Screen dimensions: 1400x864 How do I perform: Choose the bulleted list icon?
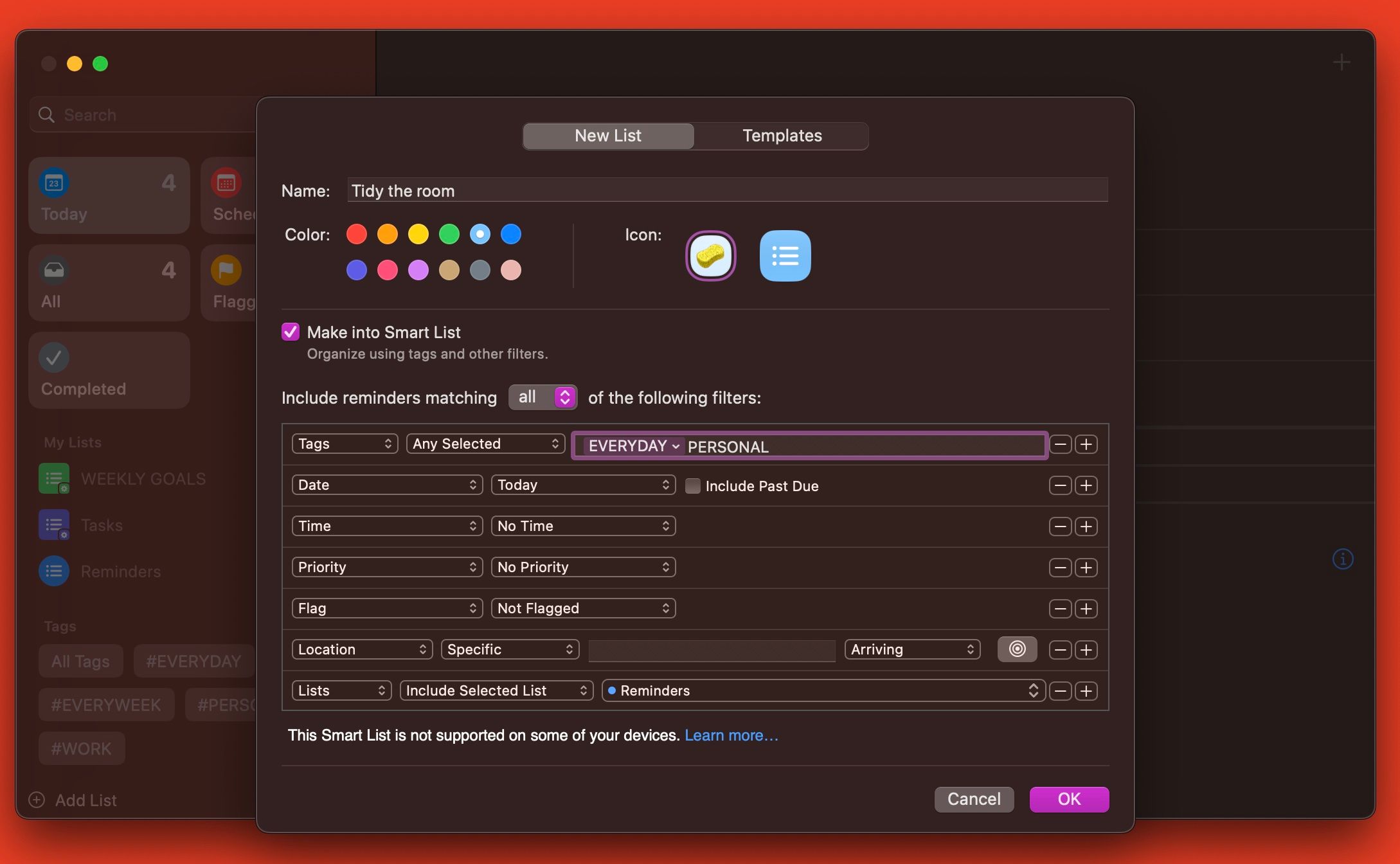click(x=785, y=256)
